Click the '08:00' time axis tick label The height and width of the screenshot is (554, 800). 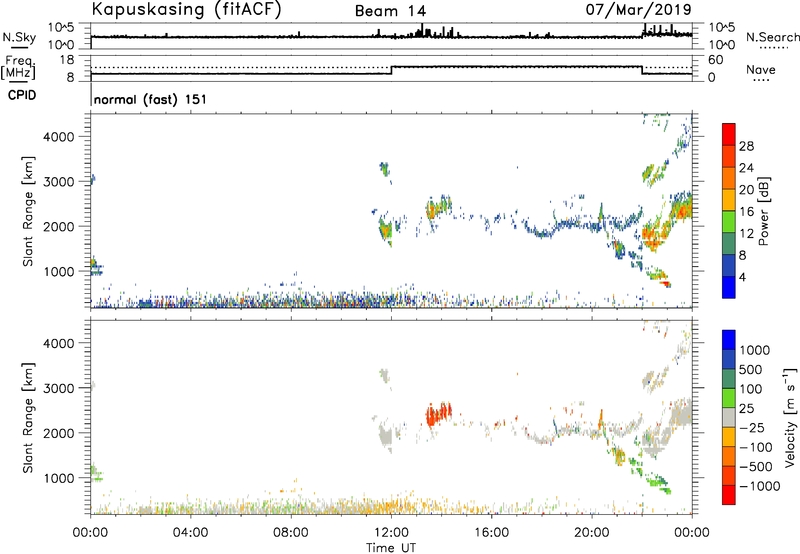[291, 533]
